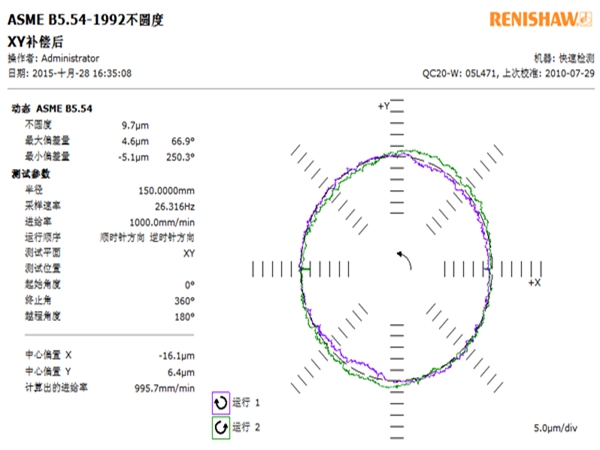Image resolution: width=600 pixels, height=450 pixels.
Task: Select the 运行 2 legend label
Action: tap(246, 428)
